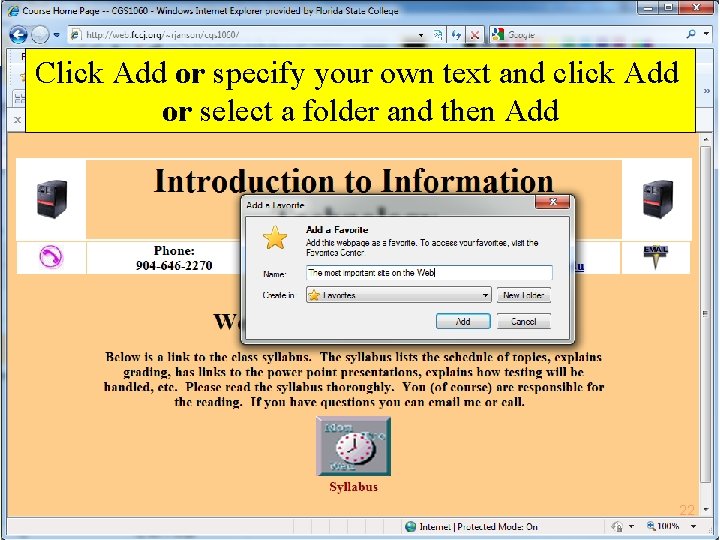Click phone number 904-646-2270
The width and height of the screenshot is (720, 540).
[x=174, y=265]
